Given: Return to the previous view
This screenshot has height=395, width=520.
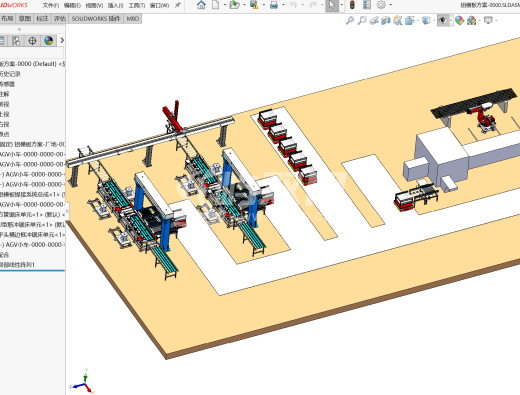Looking at the screenshot, I should point(374,21).
